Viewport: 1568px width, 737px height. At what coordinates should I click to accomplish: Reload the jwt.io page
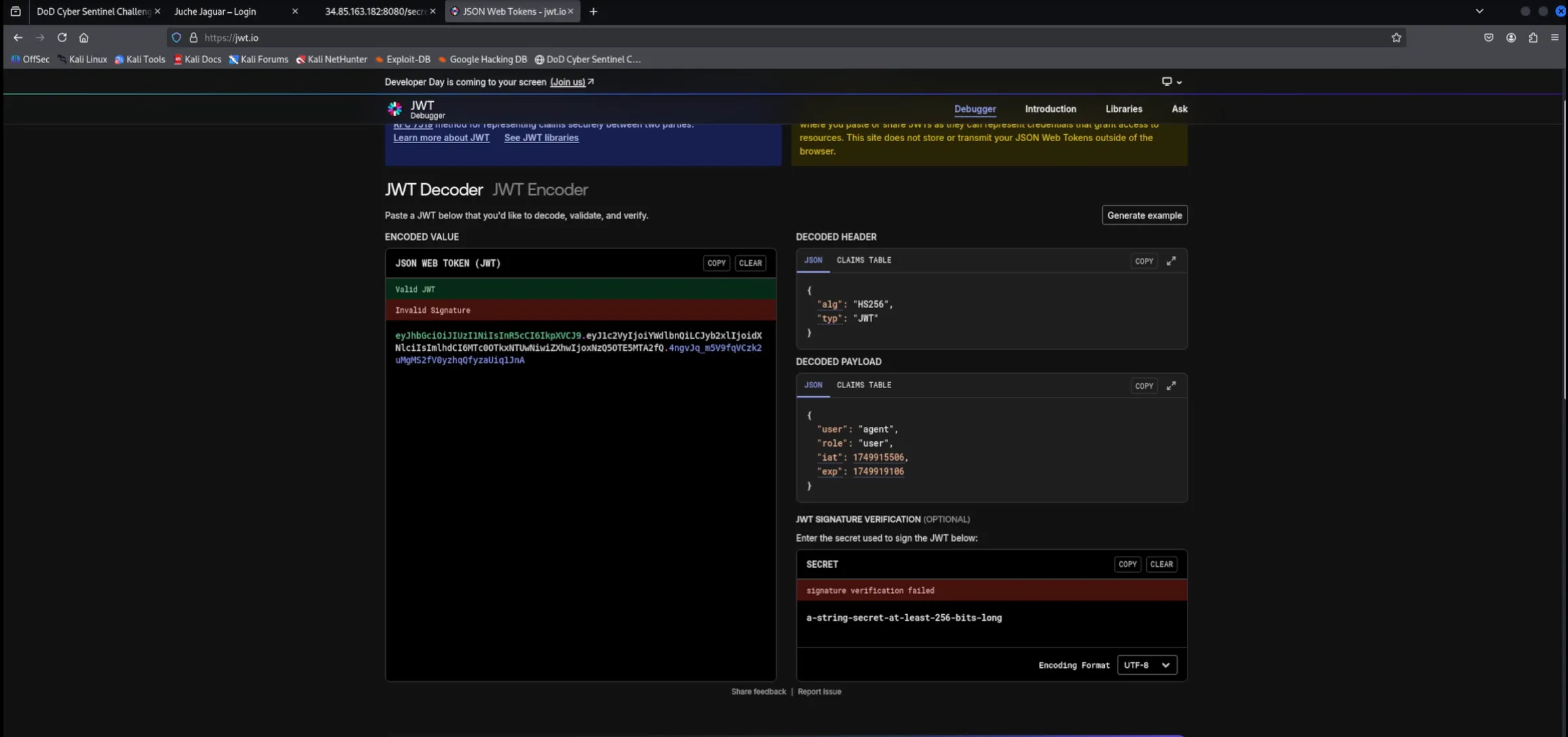pos(62,38)
